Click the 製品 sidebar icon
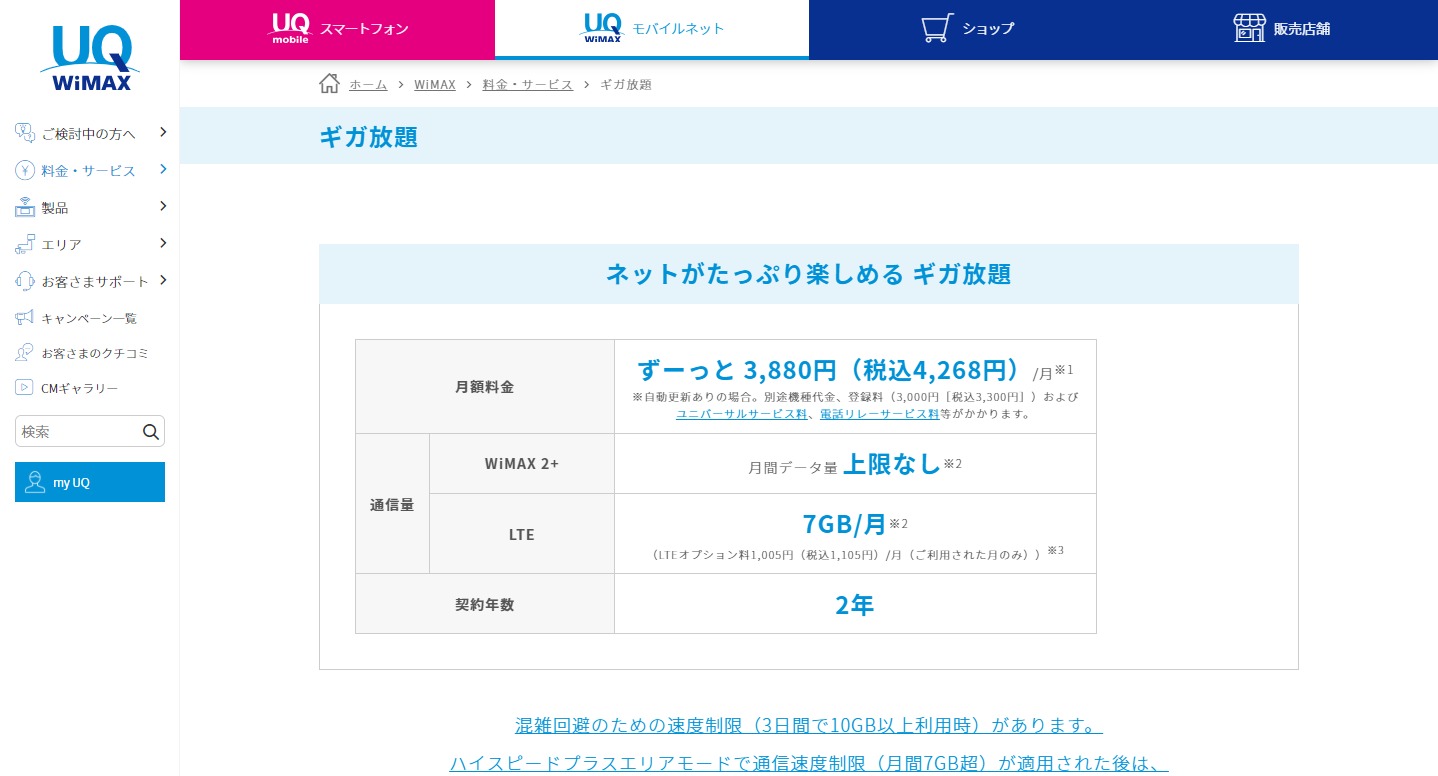Viewport: 1438px width, 776px height. (x=25, y=207)
